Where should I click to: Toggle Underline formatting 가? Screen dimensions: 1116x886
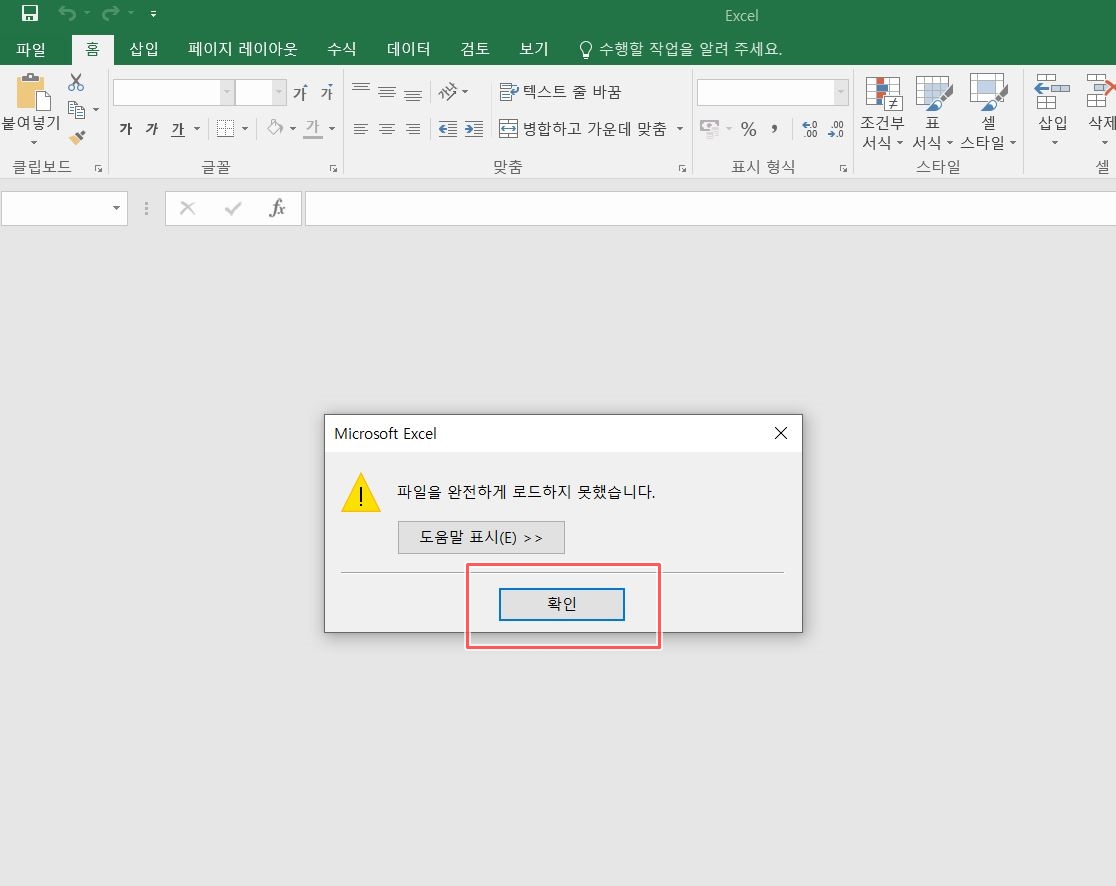coord(178,129)
